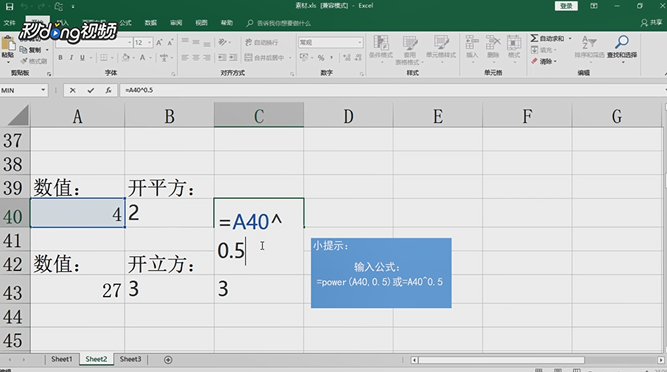Viewport: 667px width, 372px height.
Task: Click the Increase Decimal icon
Action: point(347,57)
